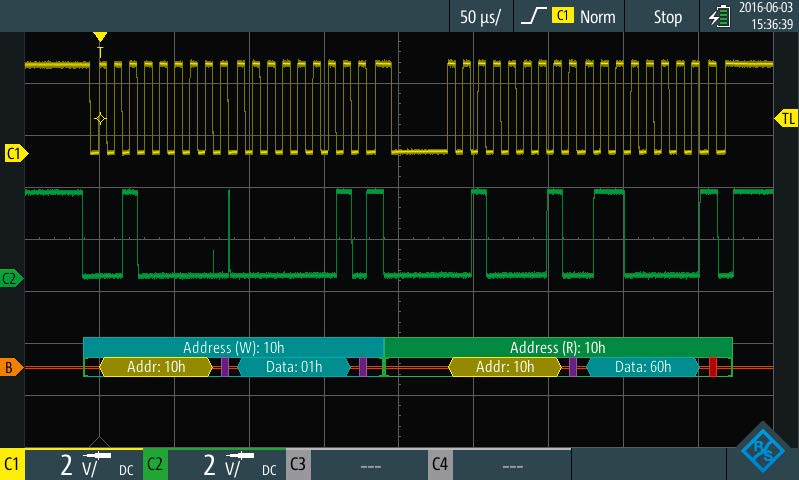Toggle channel C1 label in bottom bar
The width and height of the screenshot is (799, 480).
click(x=13, y=465)
